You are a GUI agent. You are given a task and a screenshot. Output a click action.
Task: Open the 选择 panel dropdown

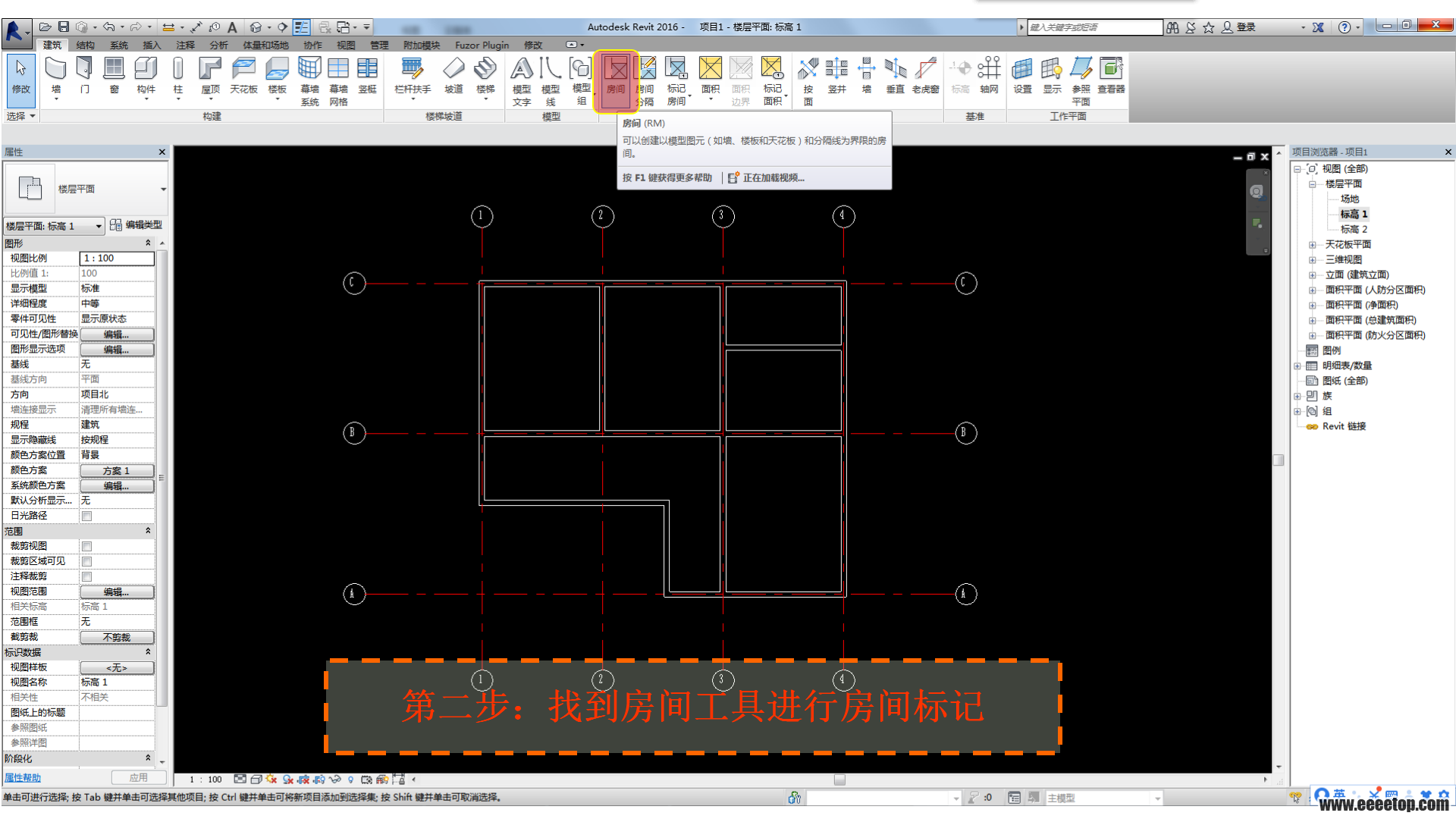pyautogui.click(x=20, y=116)
